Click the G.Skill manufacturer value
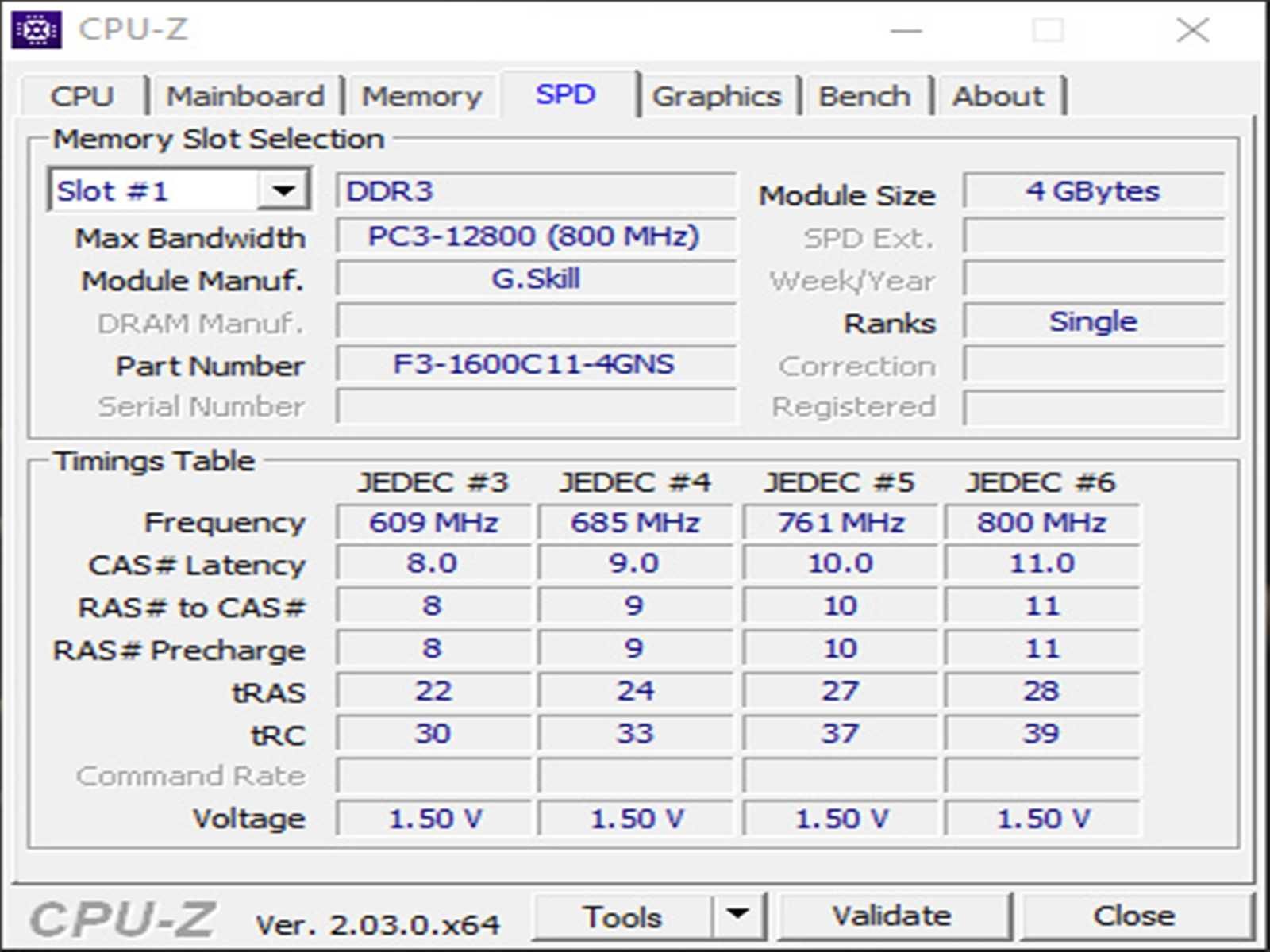1270x952 pixels. tap(536, 278)
